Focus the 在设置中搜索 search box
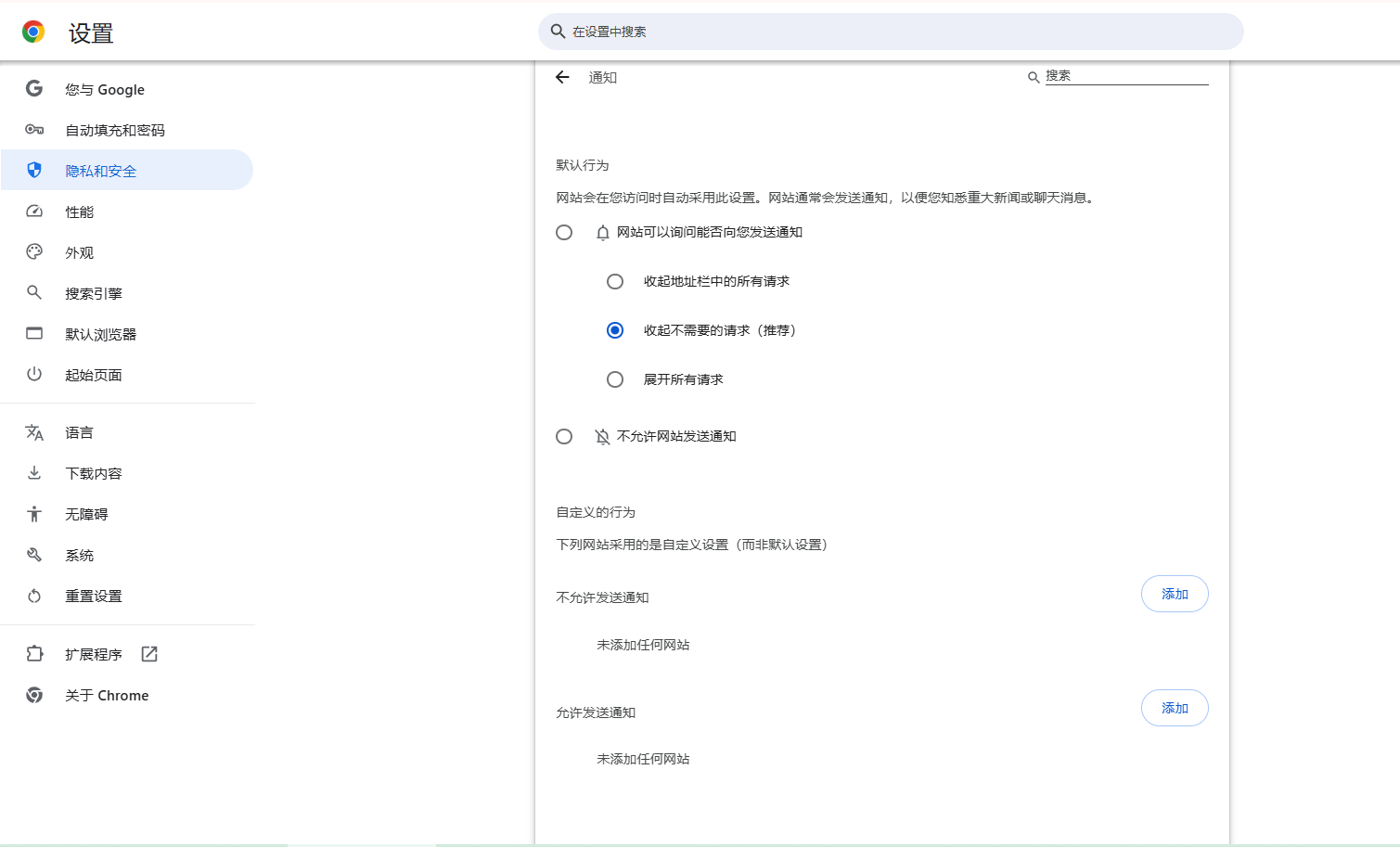 pyautogui.click(x=891, y=32)
